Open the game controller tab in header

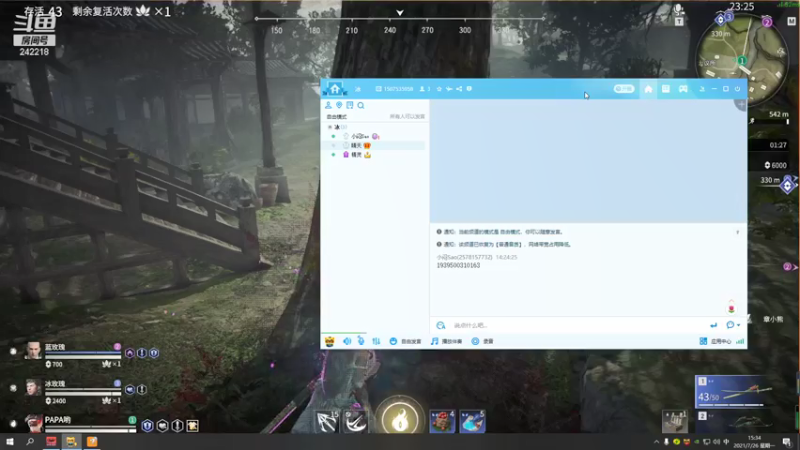tap(683, 89)
